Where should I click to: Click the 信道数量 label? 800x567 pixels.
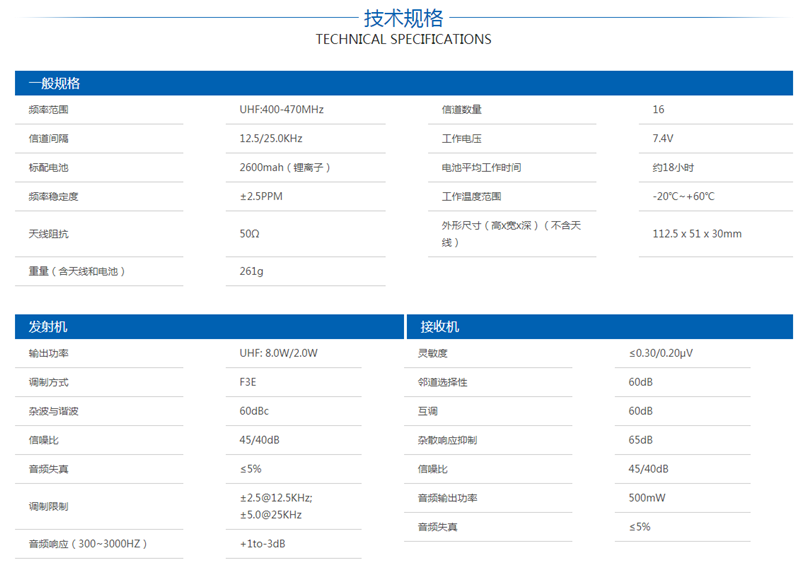pyautogui.click(x=462, y=110)
